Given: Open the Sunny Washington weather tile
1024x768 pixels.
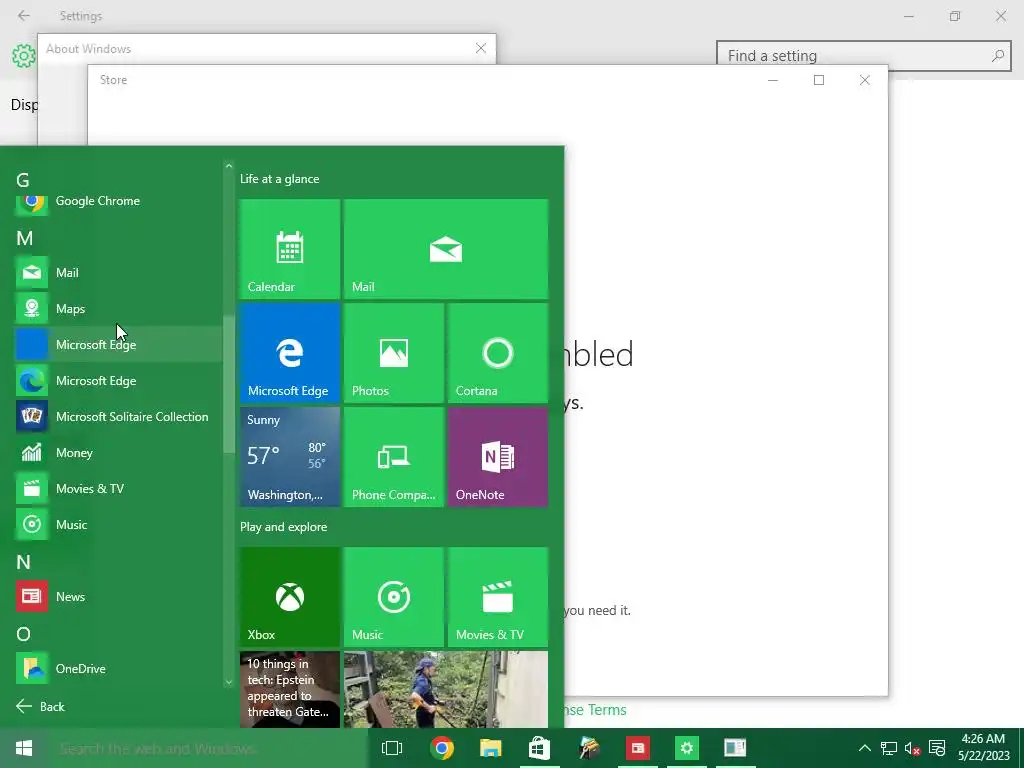Looking at the screenshot, I should pyautogui.click(x=290, y=457).
